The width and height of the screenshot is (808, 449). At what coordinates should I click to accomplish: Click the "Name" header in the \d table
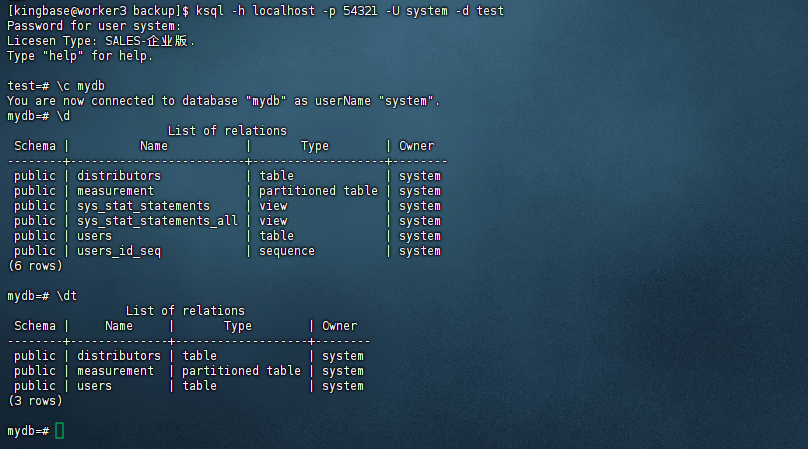tap(154, 146)
